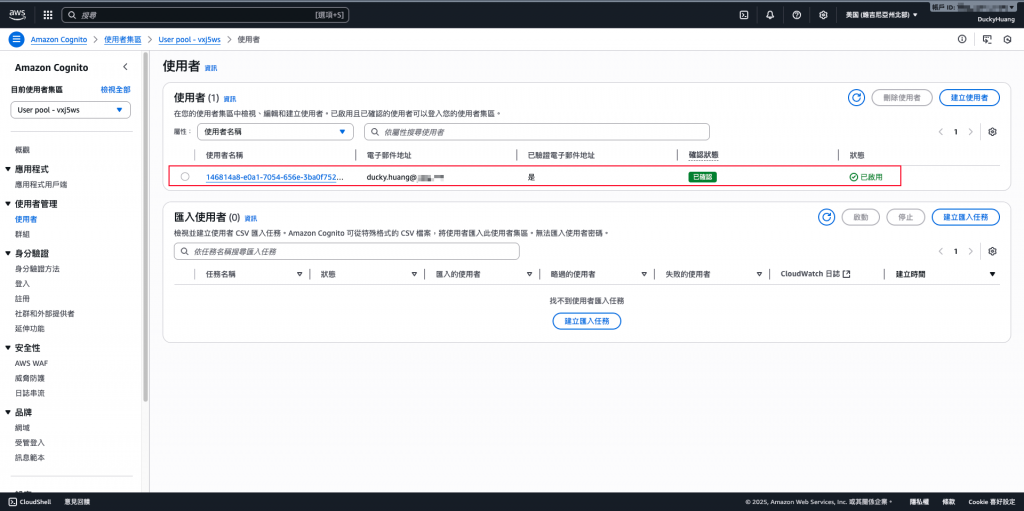Open CloudShell icon in bottom bar
Image resolution: width=1024 pixels, height=511 pixels.
pyautogui.click(x=13, y=502)
